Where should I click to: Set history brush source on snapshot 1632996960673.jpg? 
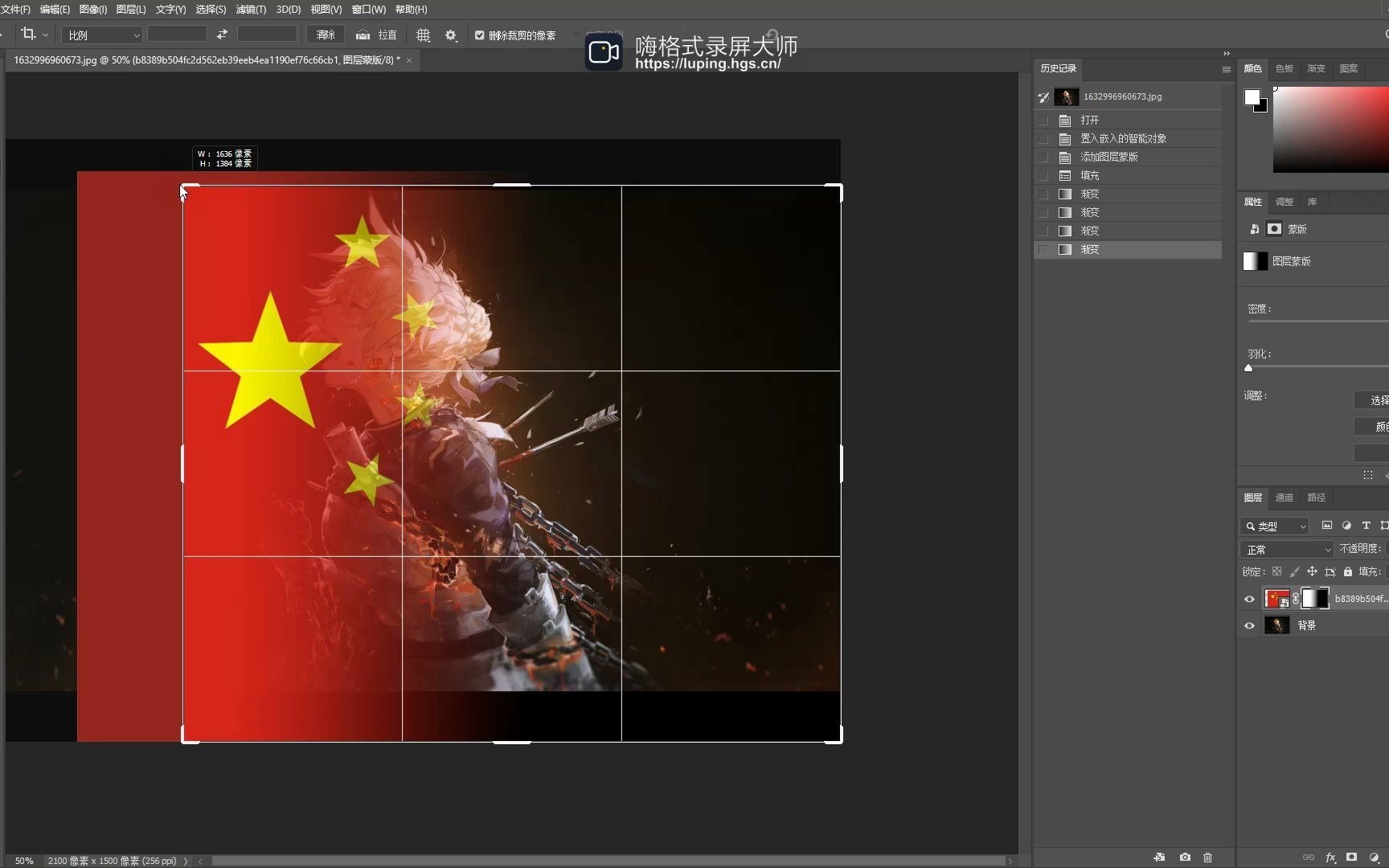point(1043,97)
